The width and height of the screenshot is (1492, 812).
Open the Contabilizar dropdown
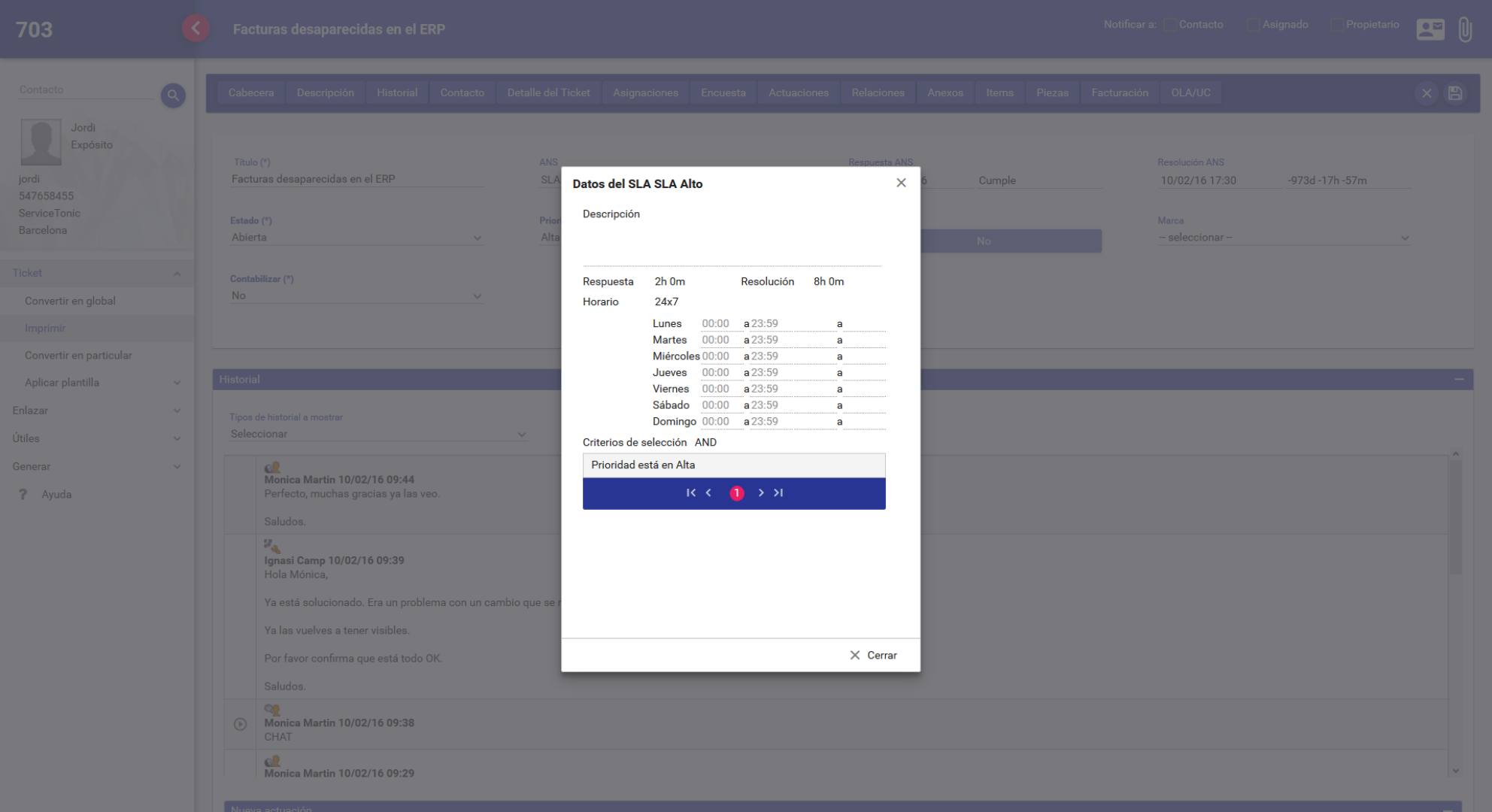[356, 295]
